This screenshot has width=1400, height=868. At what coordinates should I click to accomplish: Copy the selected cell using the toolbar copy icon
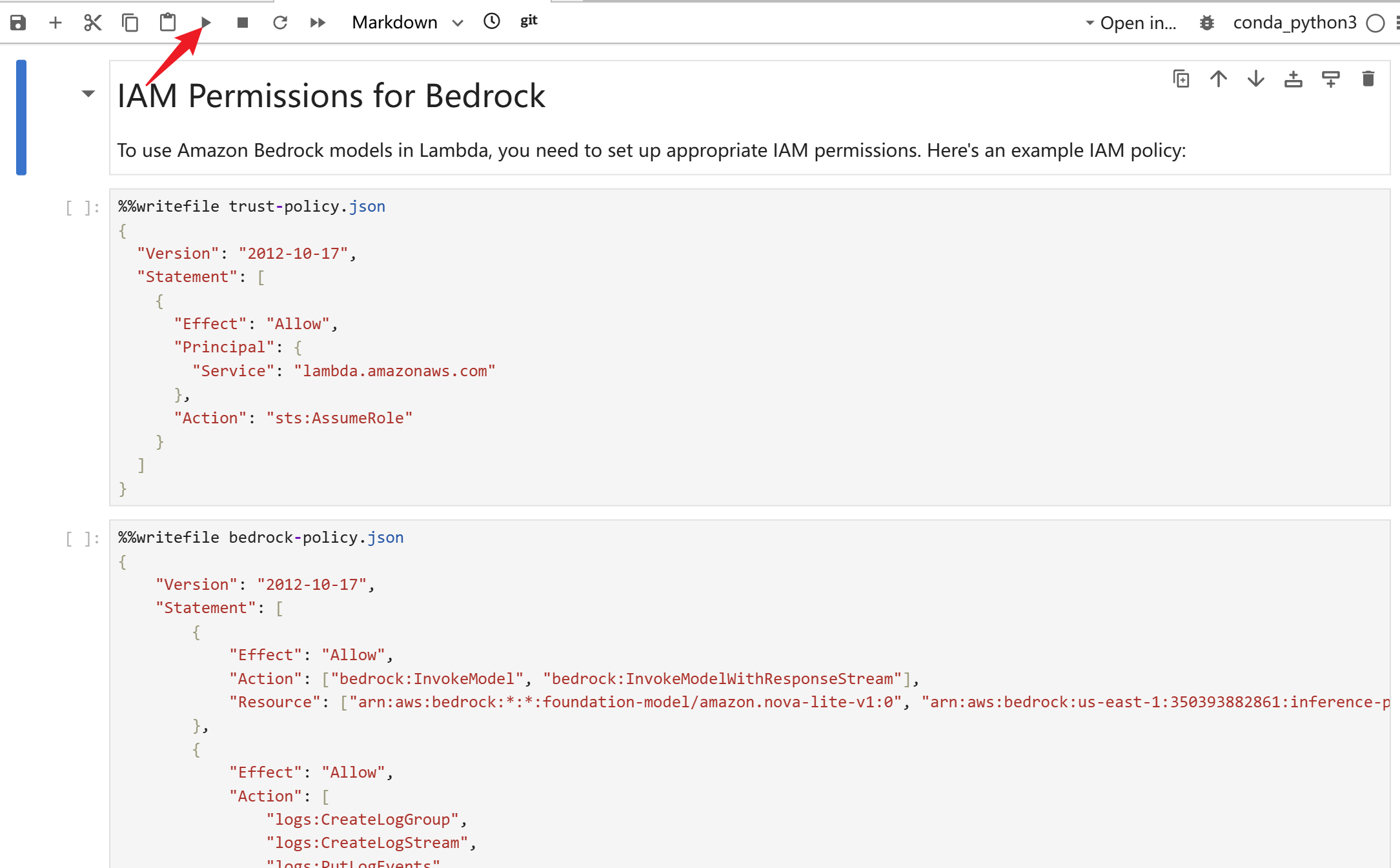coord(130,23)
